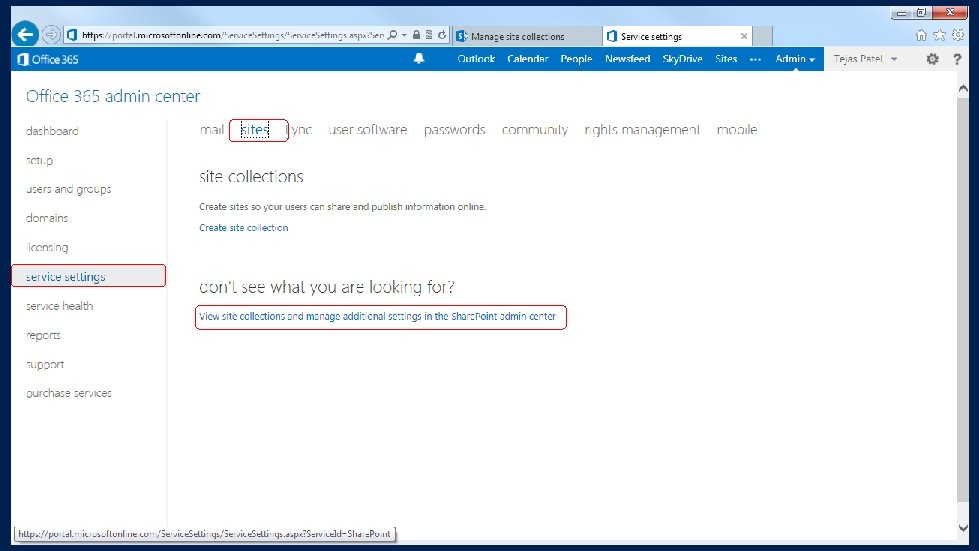The width and height of the screenshot is (979, 551).
Task: Open the more navigation ellipsis
Action: pyautogui.click(x=755, y=59)
